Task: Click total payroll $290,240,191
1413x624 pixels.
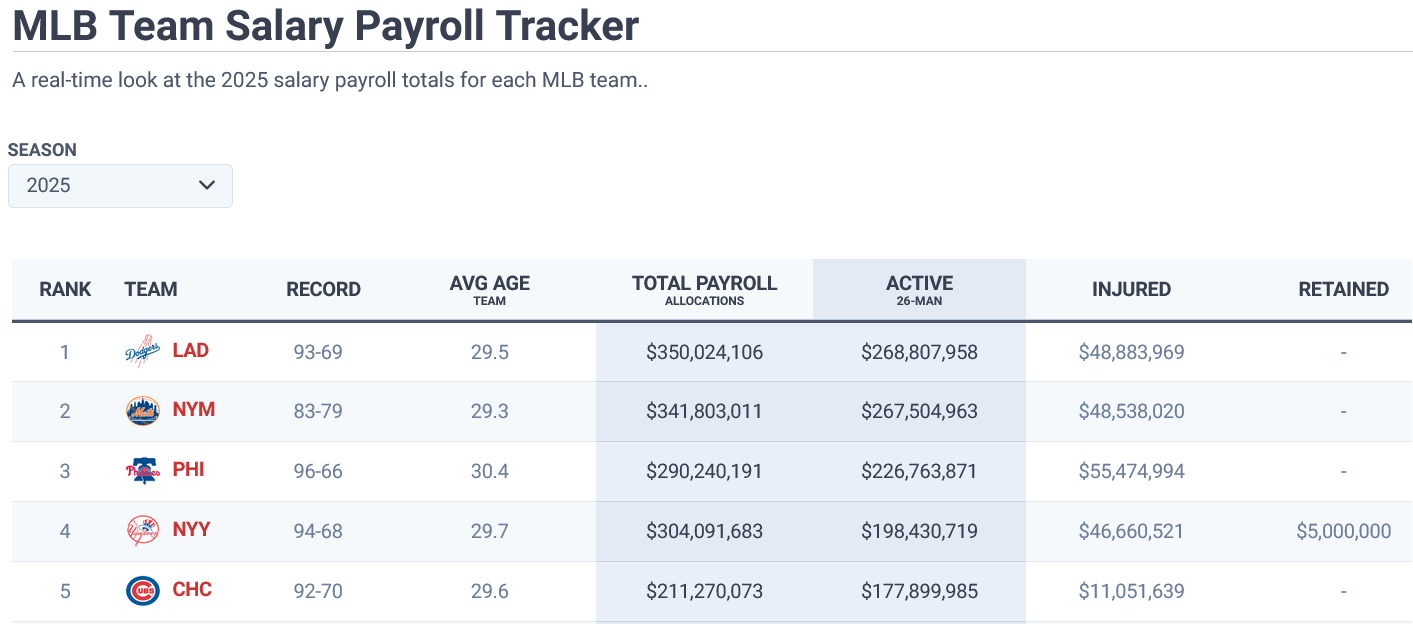Action: tap(704, 471)
